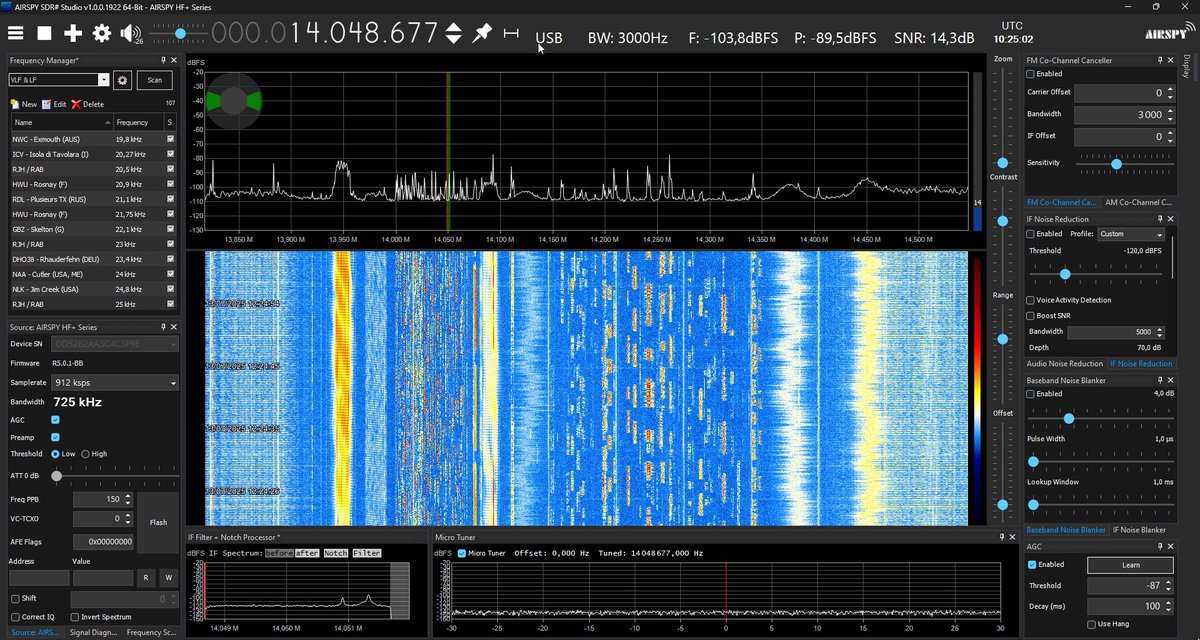
Task: Open the Display side tab
Action: tap(1187, 66)
